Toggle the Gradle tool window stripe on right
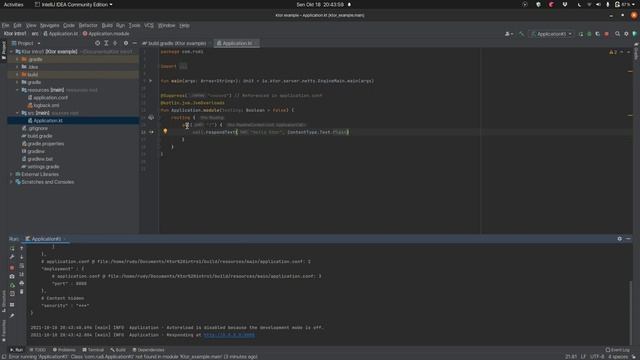Image resolution: width=640 pixels, height=360 pixels. coord(636,51)
